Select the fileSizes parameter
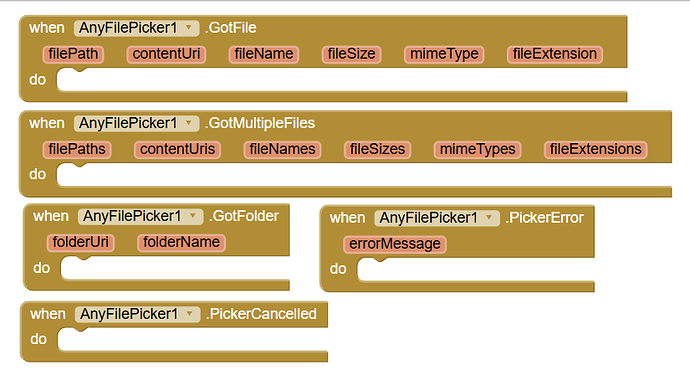The height and width of the screenshot is (374, 690). (x=377, y=150)
